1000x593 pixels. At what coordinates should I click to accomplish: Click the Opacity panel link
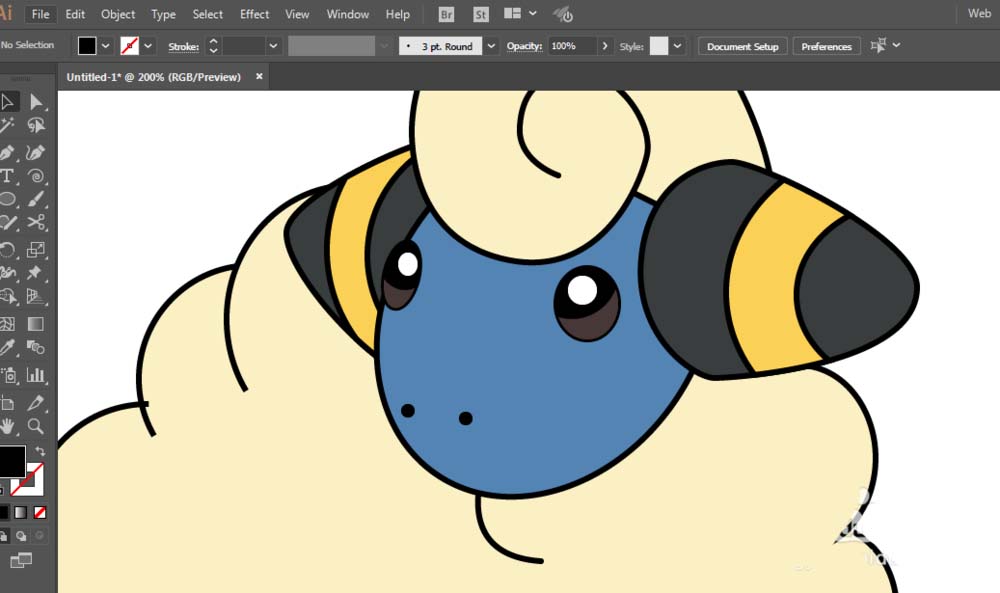(x=524, y=46)
